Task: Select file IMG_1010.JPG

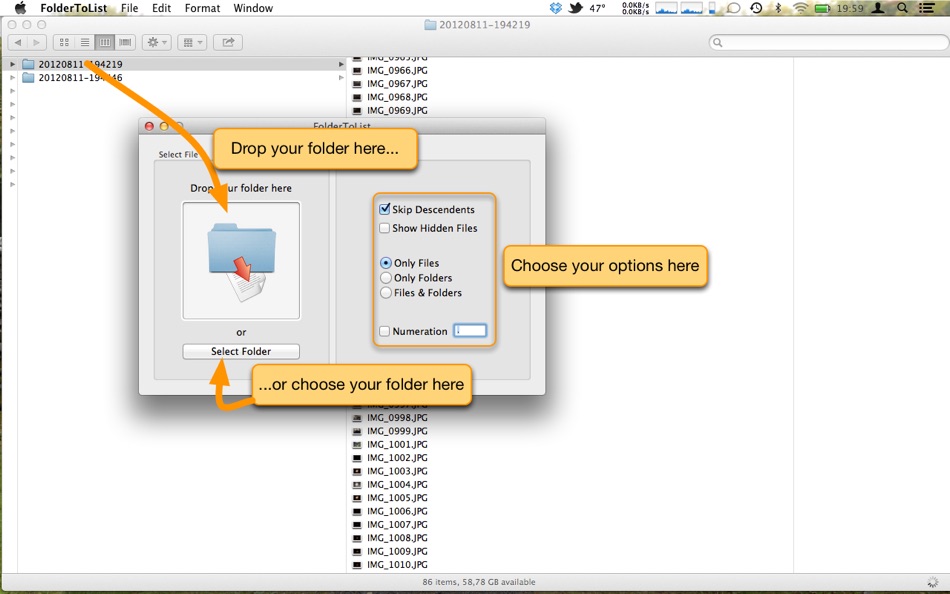Action: click(x=397, y=564)
